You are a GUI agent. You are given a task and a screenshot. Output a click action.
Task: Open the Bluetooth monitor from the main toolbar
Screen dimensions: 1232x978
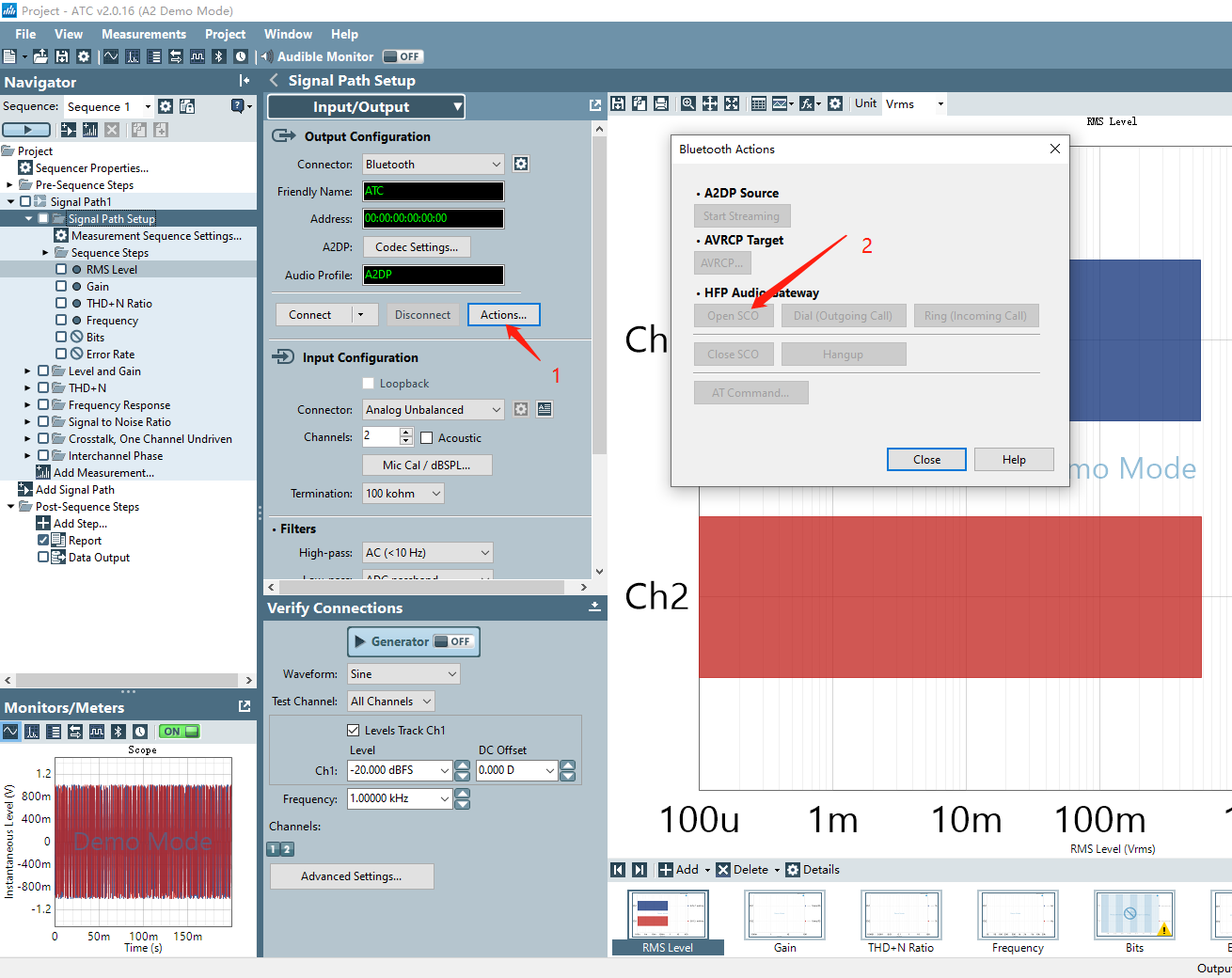[x=219, y=56]
